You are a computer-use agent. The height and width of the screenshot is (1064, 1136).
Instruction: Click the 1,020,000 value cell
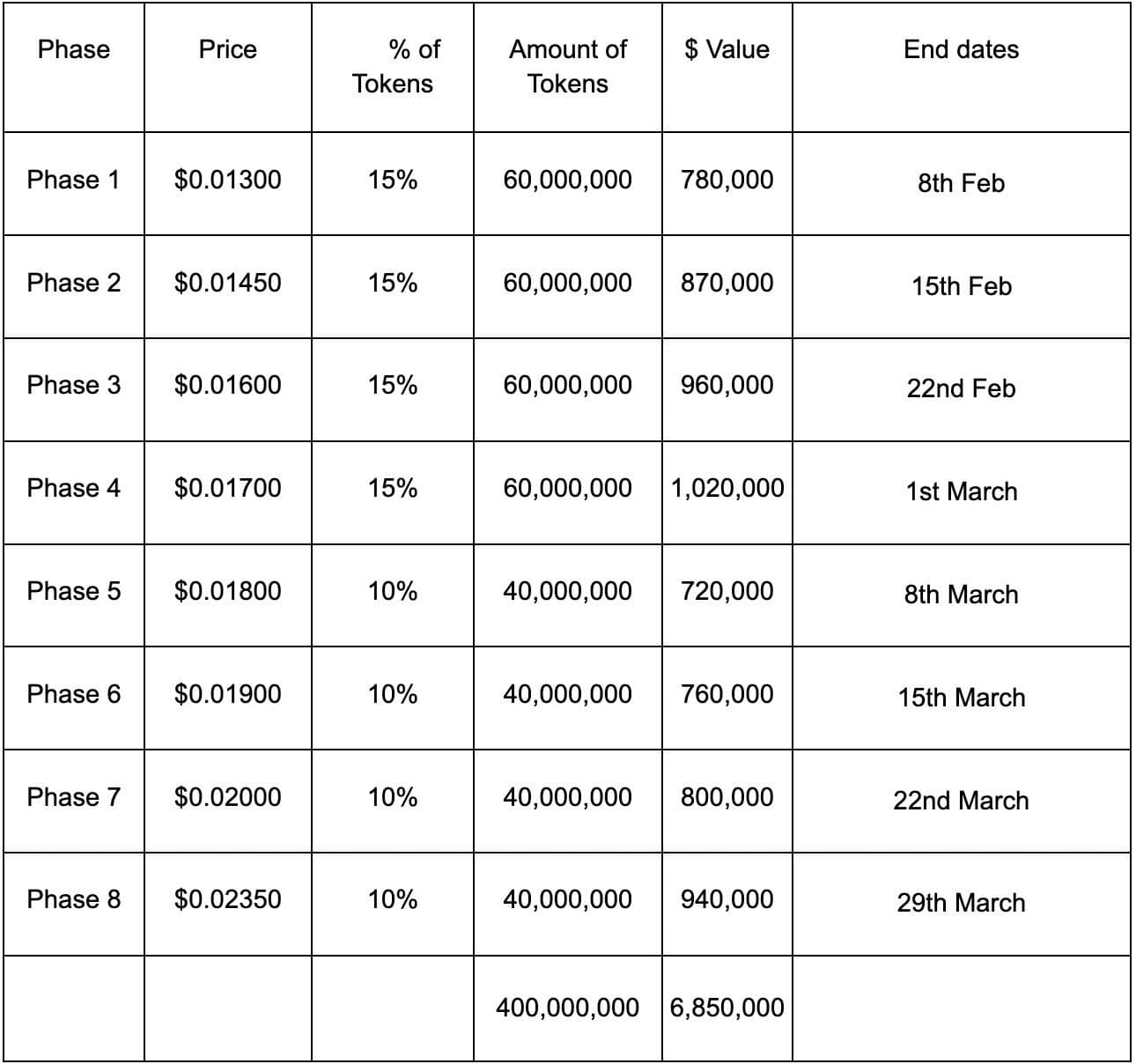[x=727, y=488]
